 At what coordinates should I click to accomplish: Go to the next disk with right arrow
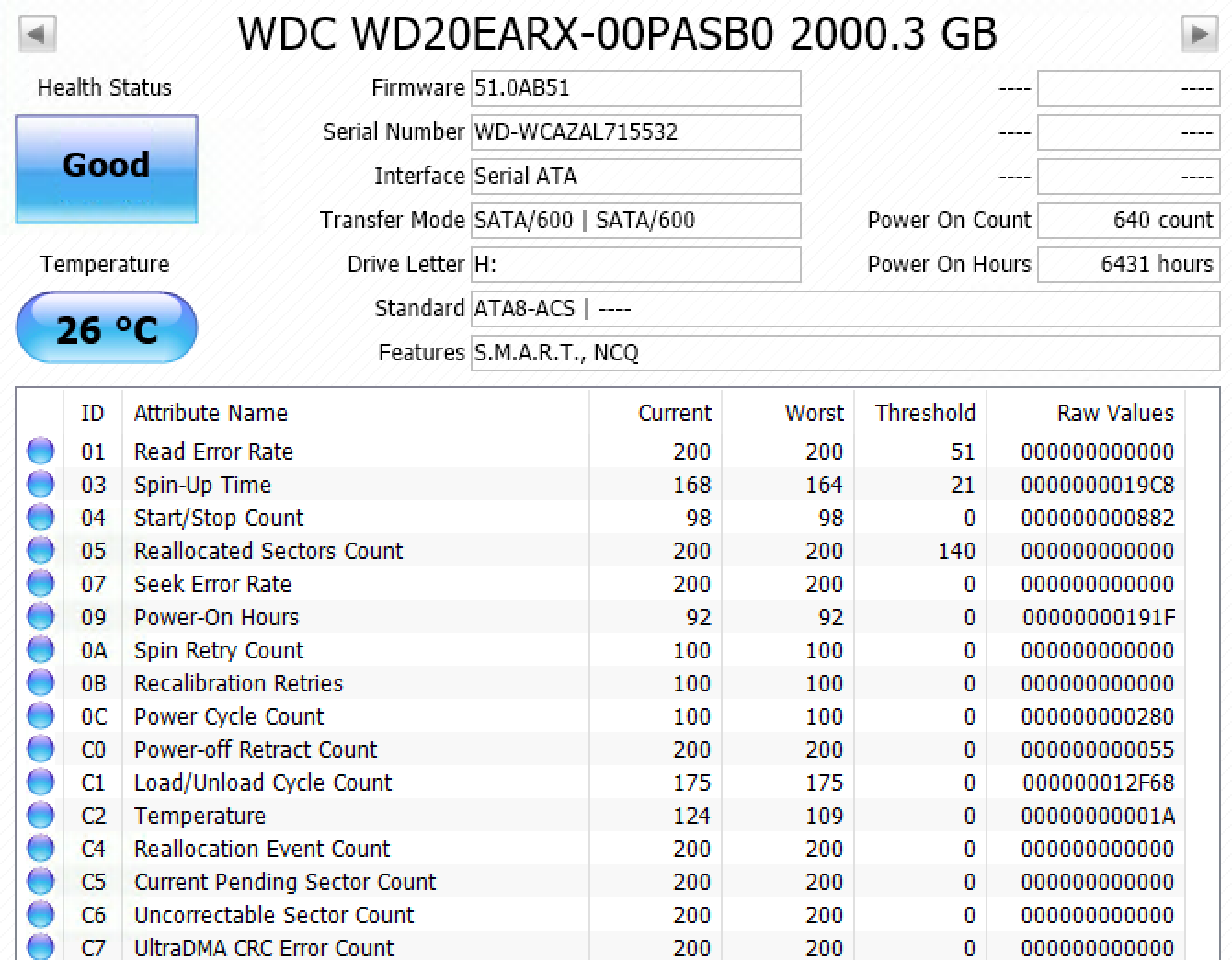pyautogui.click(x=1199, y=35)
